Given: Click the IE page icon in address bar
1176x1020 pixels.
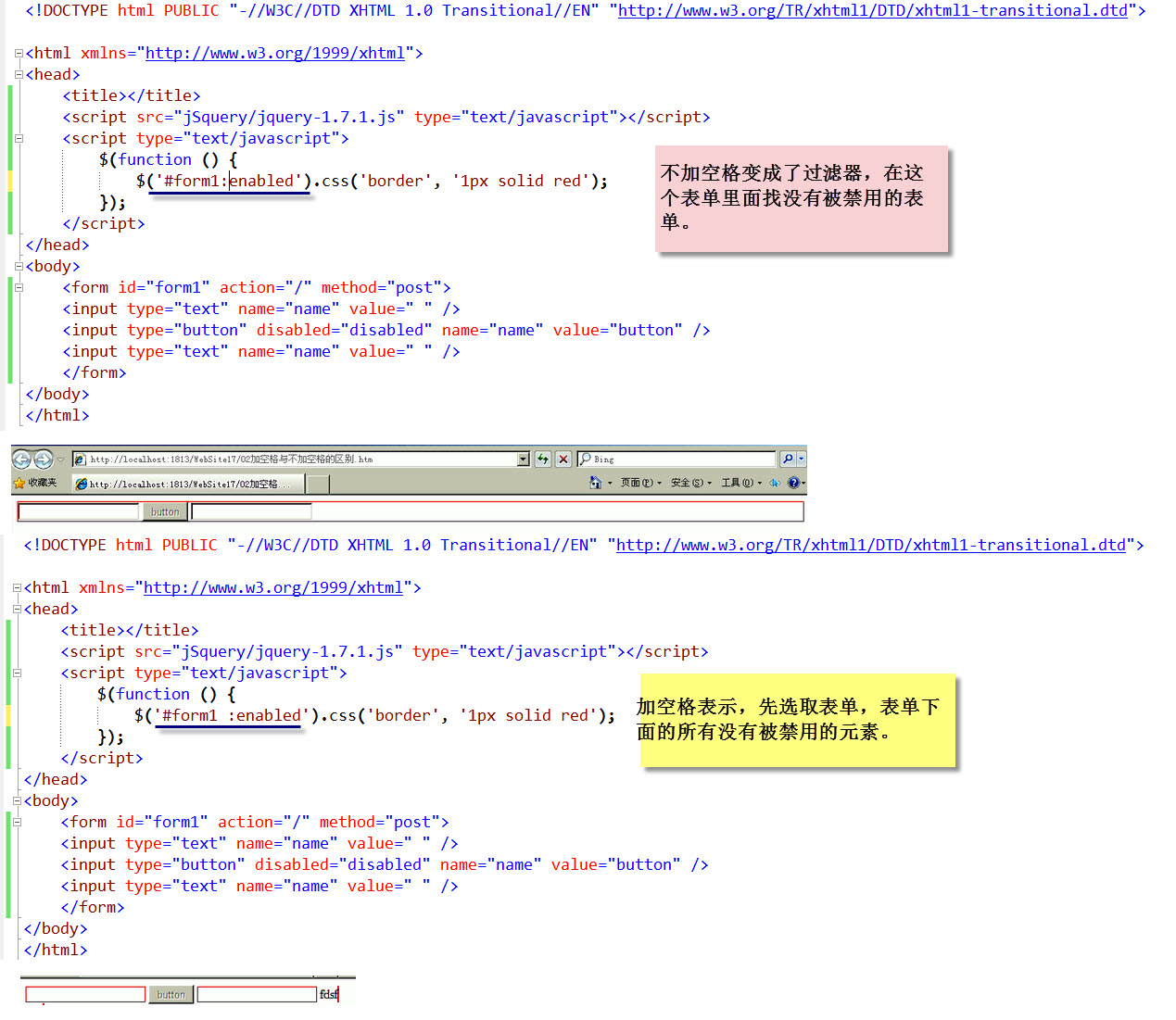Looking at the screenshot, I should (81, 460).
